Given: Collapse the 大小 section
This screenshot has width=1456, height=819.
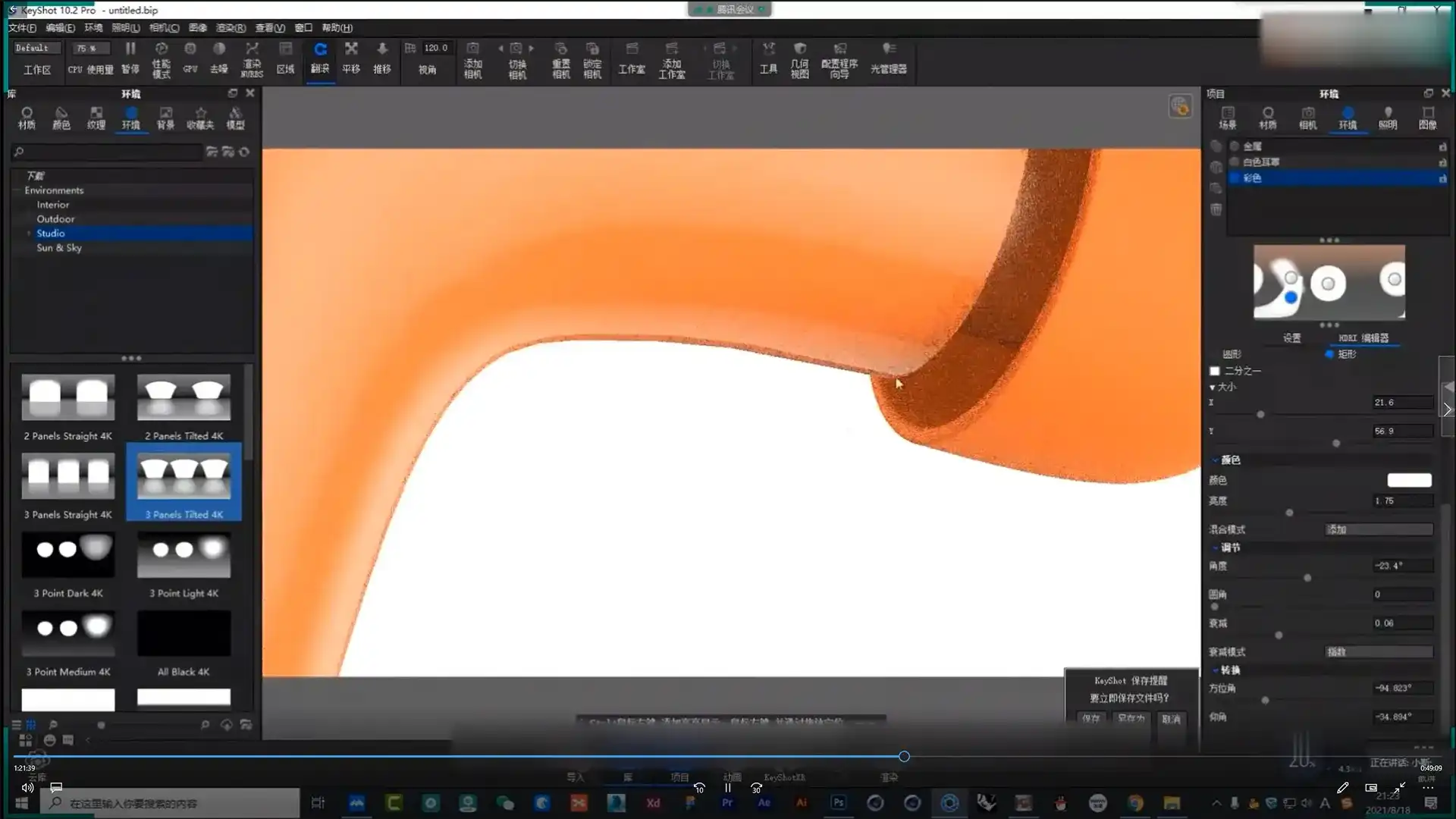Looking at the screenshot, I should pyautogui.click(x=1213, y=388).
